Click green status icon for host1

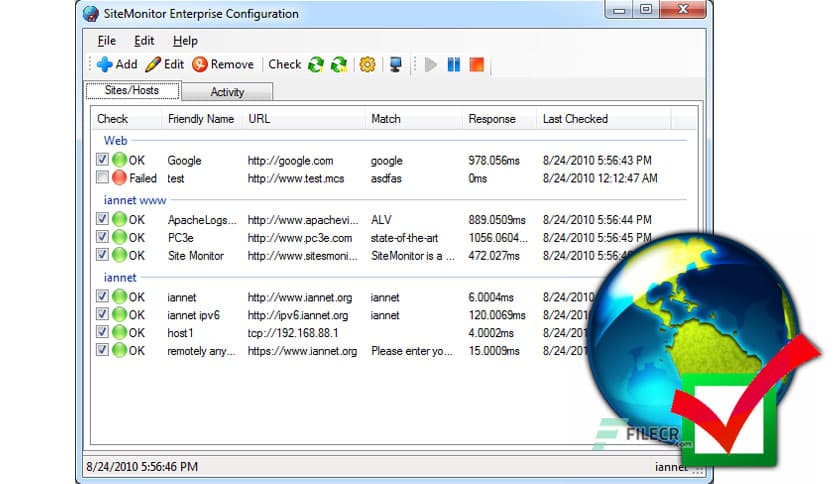119,333
